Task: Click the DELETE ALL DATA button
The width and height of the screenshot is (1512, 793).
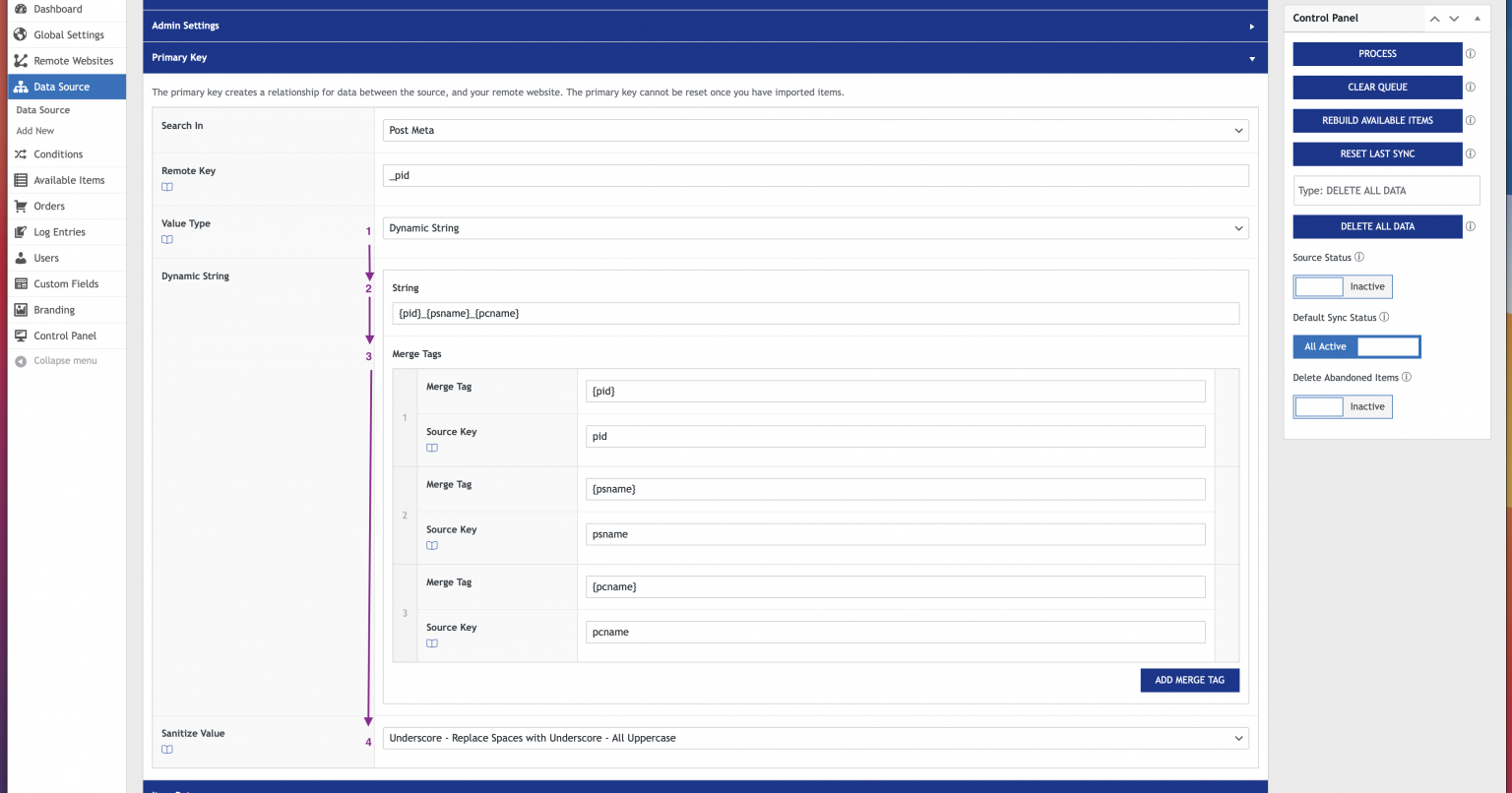Action: click(1377, 226)
